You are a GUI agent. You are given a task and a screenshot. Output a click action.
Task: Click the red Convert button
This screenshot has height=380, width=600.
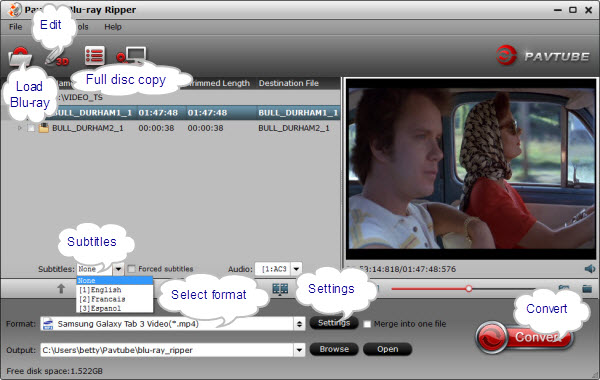click(x=525, y=337)
